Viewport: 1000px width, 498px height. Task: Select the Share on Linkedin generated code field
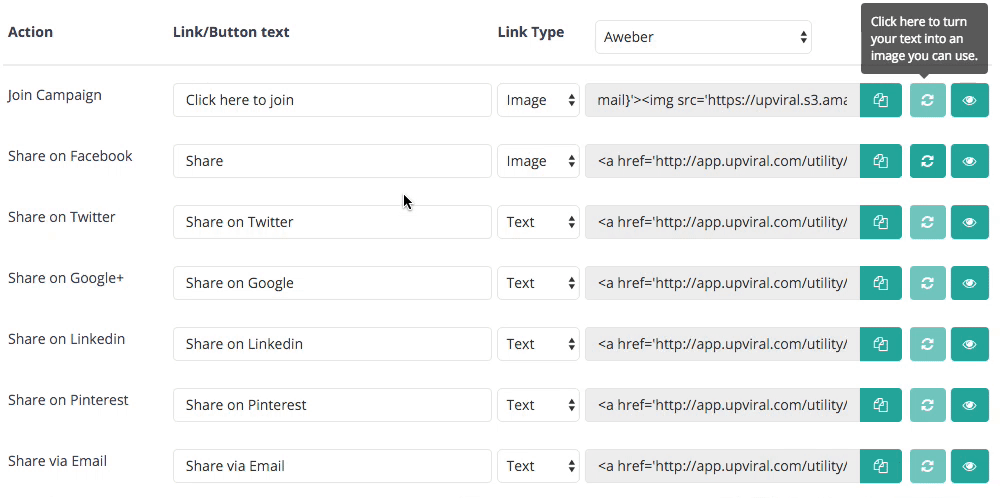tap(722, 344)
